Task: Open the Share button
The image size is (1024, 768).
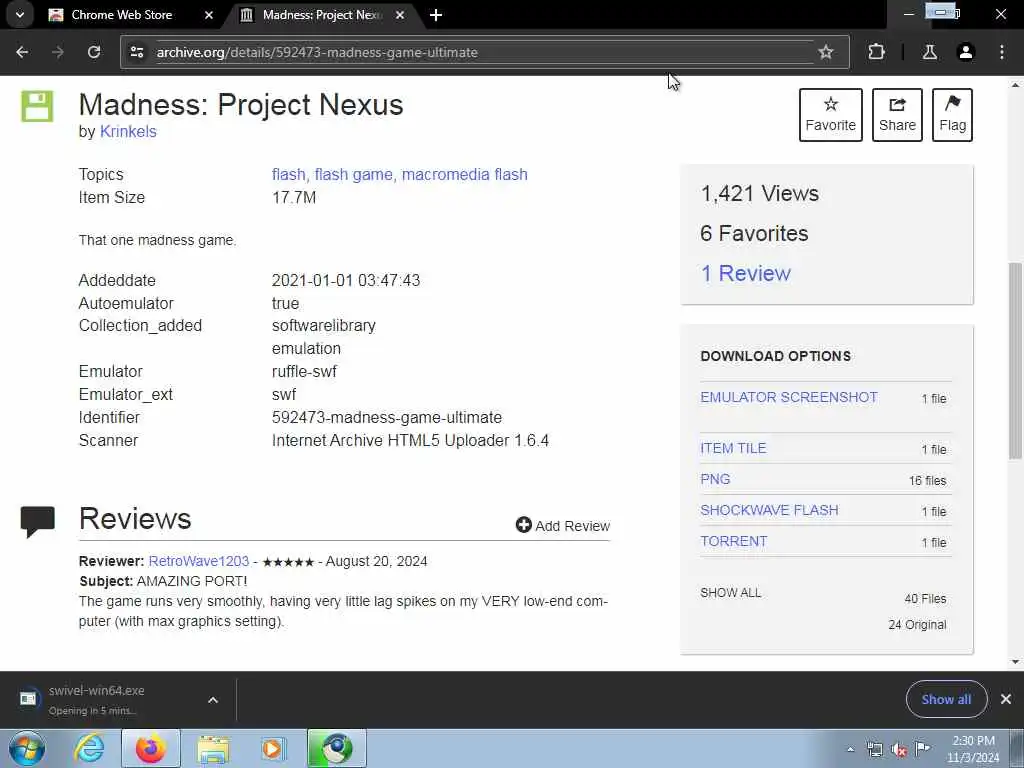Action: click(897, 115)
